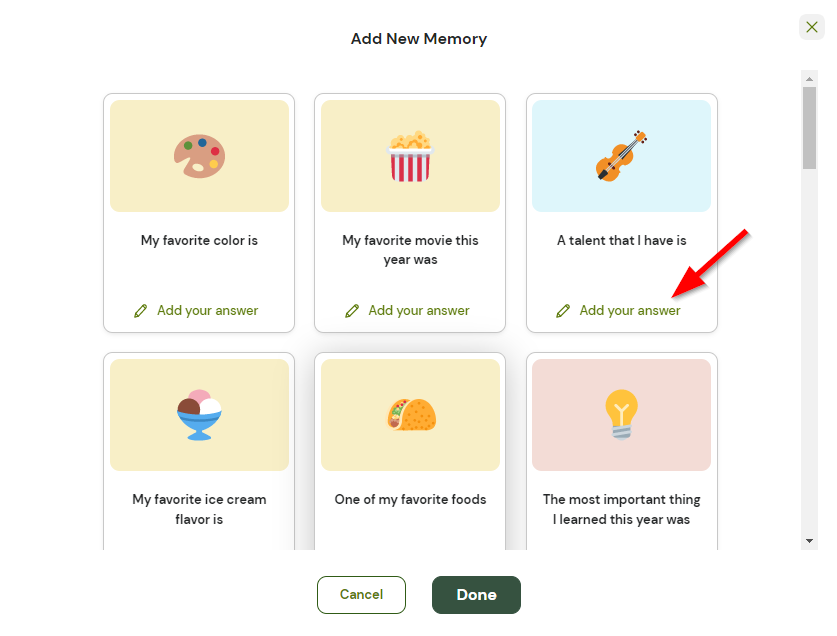Click the lightbulb icon on the learning card
The height and width of the screenshot is (636, 837).
621,414
